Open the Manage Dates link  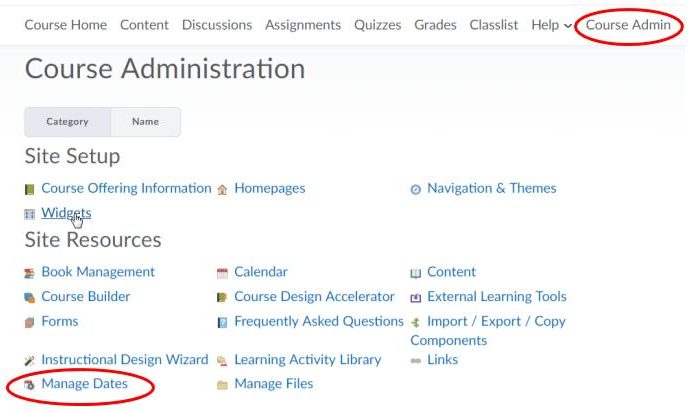[x=85, y=384]
